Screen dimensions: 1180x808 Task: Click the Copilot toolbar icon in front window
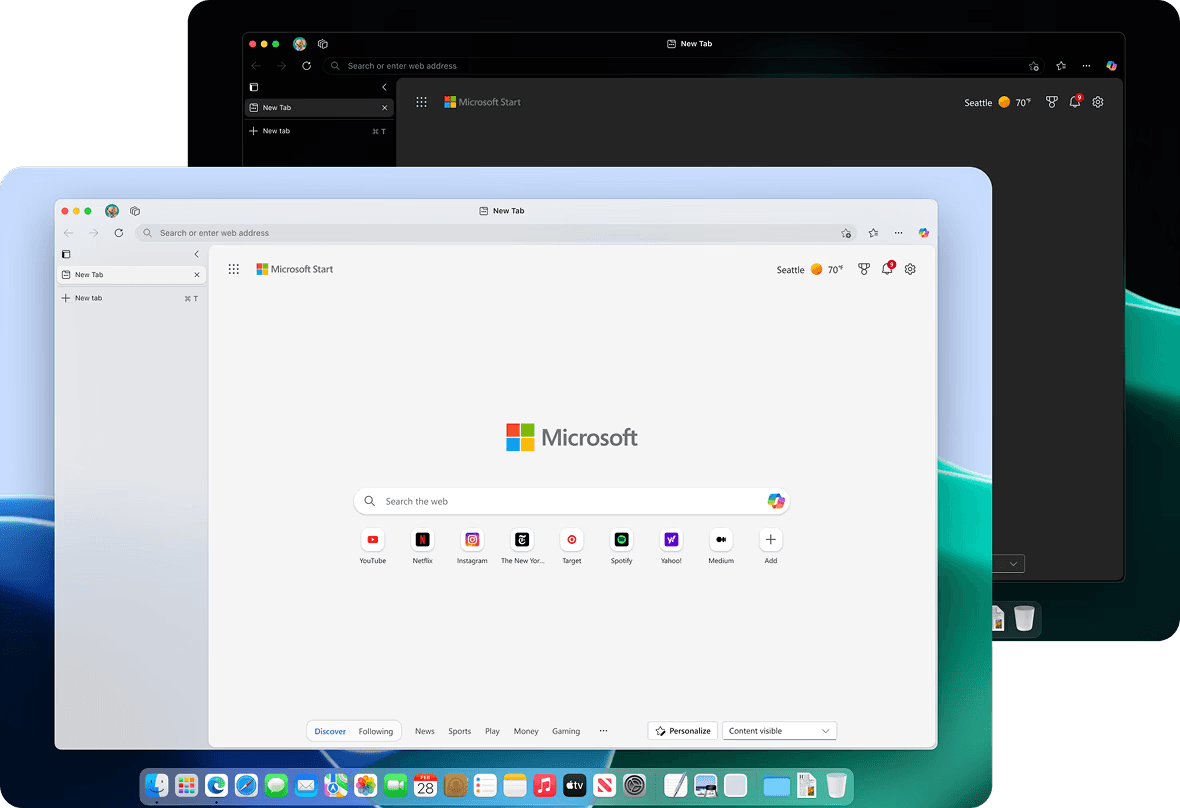point(923,232)
